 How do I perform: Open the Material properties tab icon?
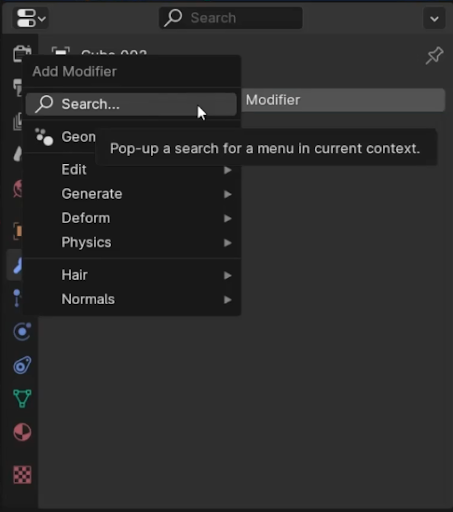click(22, 432)
